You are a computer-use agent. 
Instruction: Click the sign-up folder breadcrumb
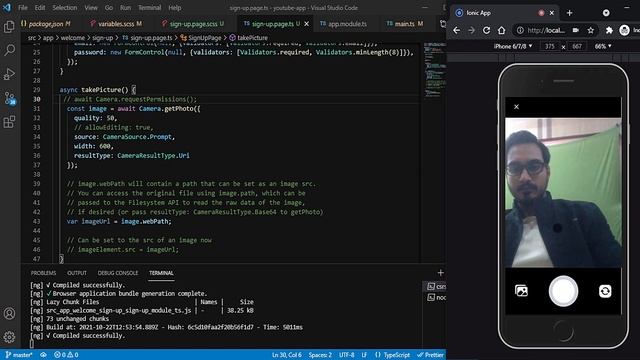pyautogui.click(x=102, y=38)
